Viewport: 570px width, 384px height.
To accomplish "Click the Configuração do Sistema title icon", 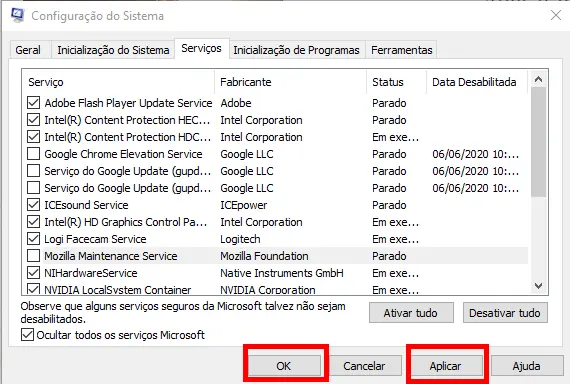I will tap(17, 15).
